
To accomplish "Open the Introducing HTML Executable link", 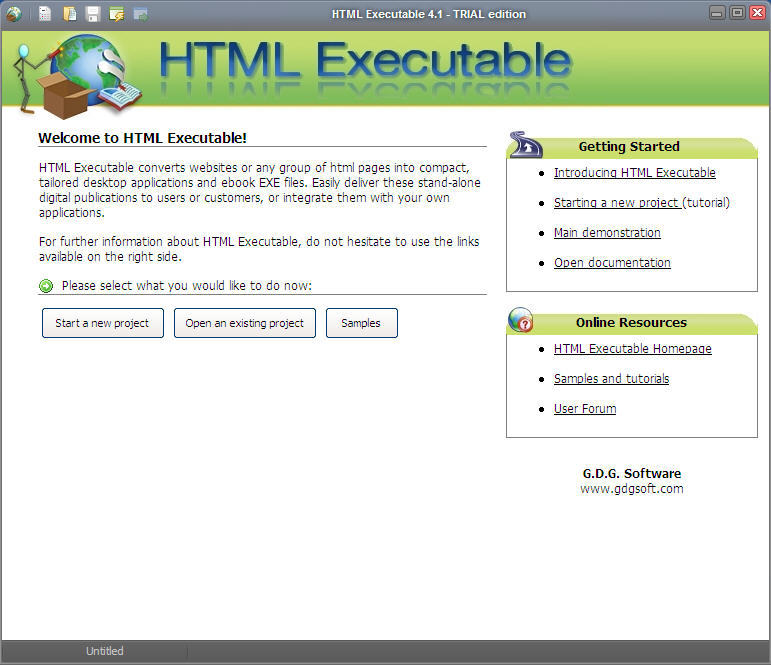I will [634, 173].
